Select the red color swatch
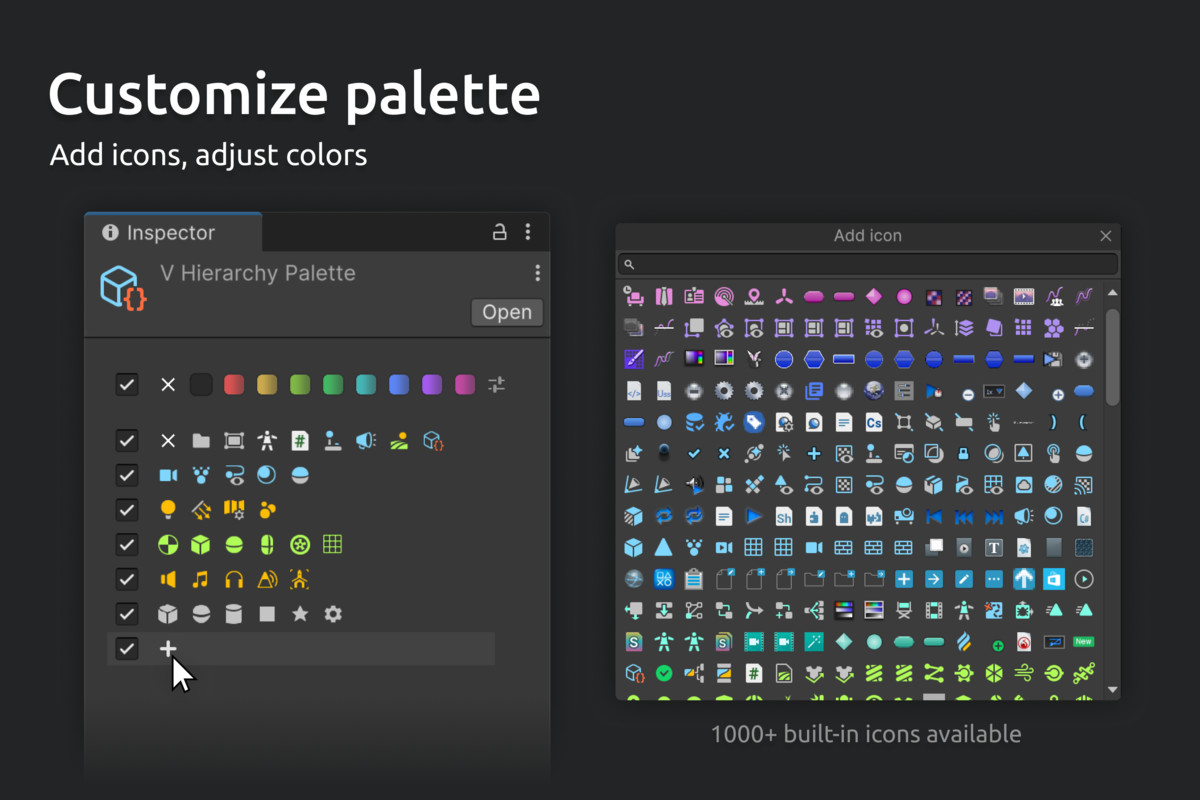Image resolution: width=1200 pixels, height=800 pixels. click(234, 385)
